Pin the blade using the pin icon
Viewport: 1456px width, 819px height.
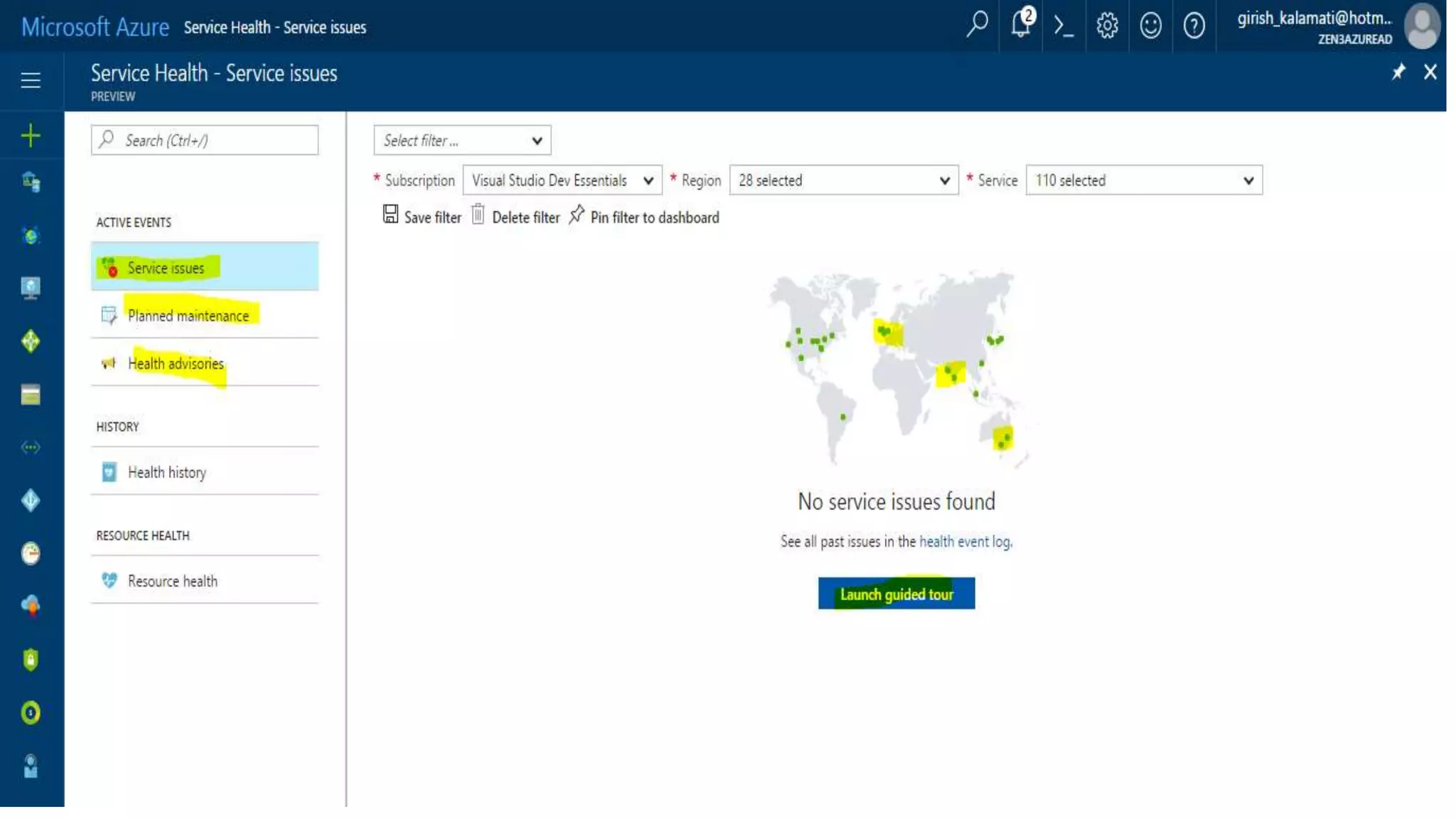[1398, 72]
